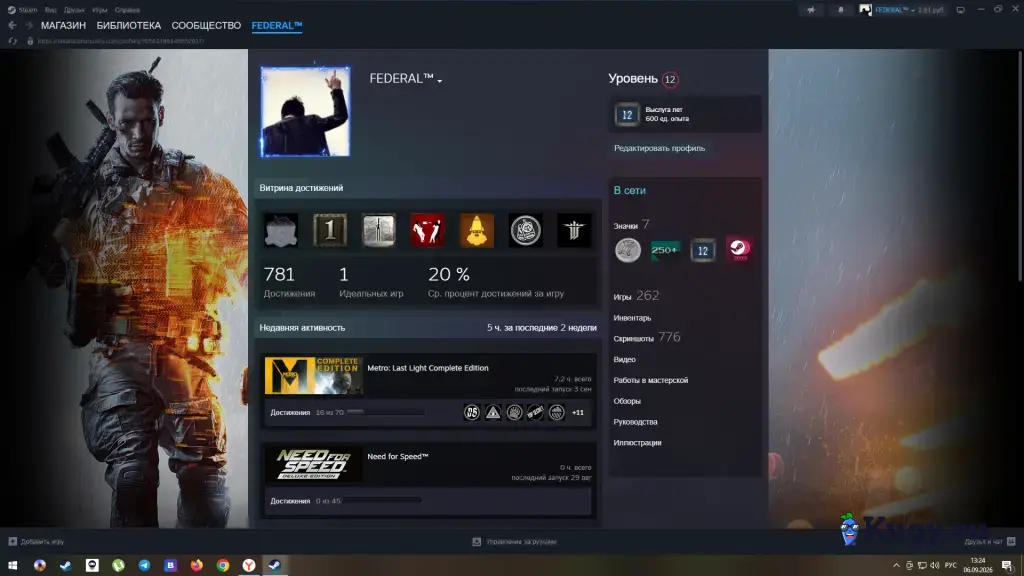The image size is (1024, 576).
Task: Open the 250+ game collector badge
Action: click(665, 250)
